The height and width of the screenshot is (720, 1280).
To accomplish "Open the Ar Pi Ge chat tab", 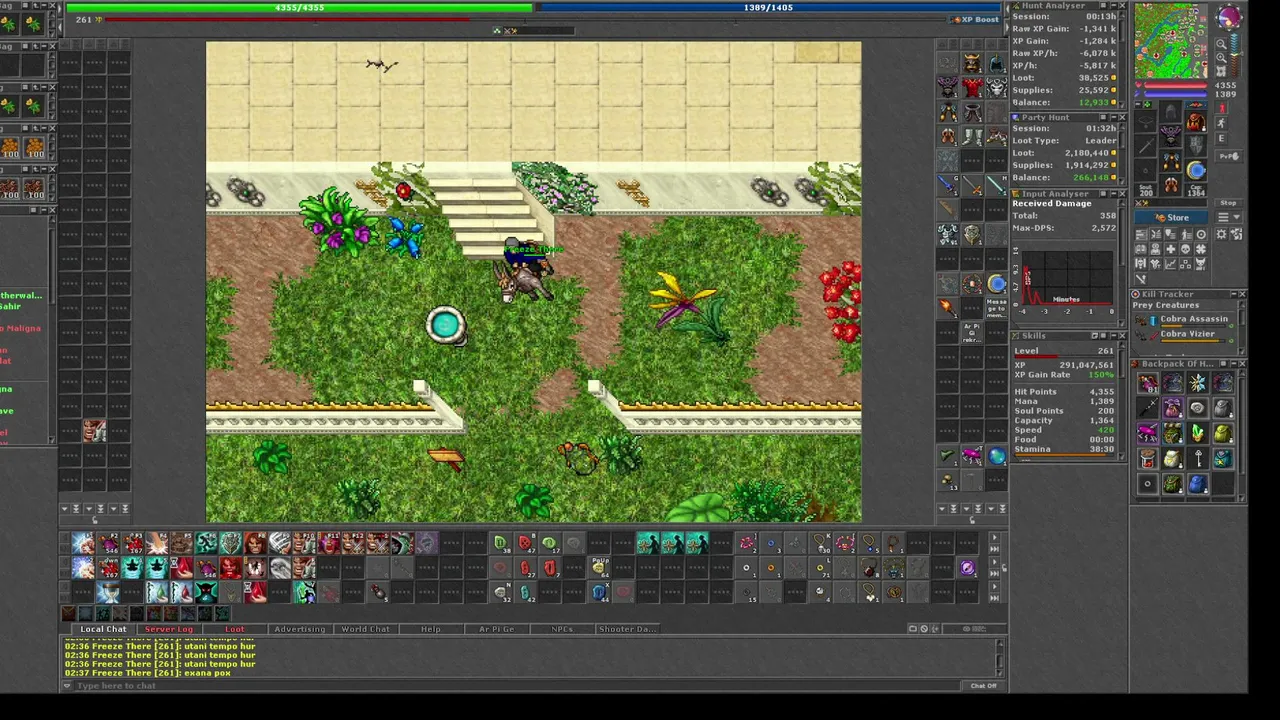I will tap(496, 629).
